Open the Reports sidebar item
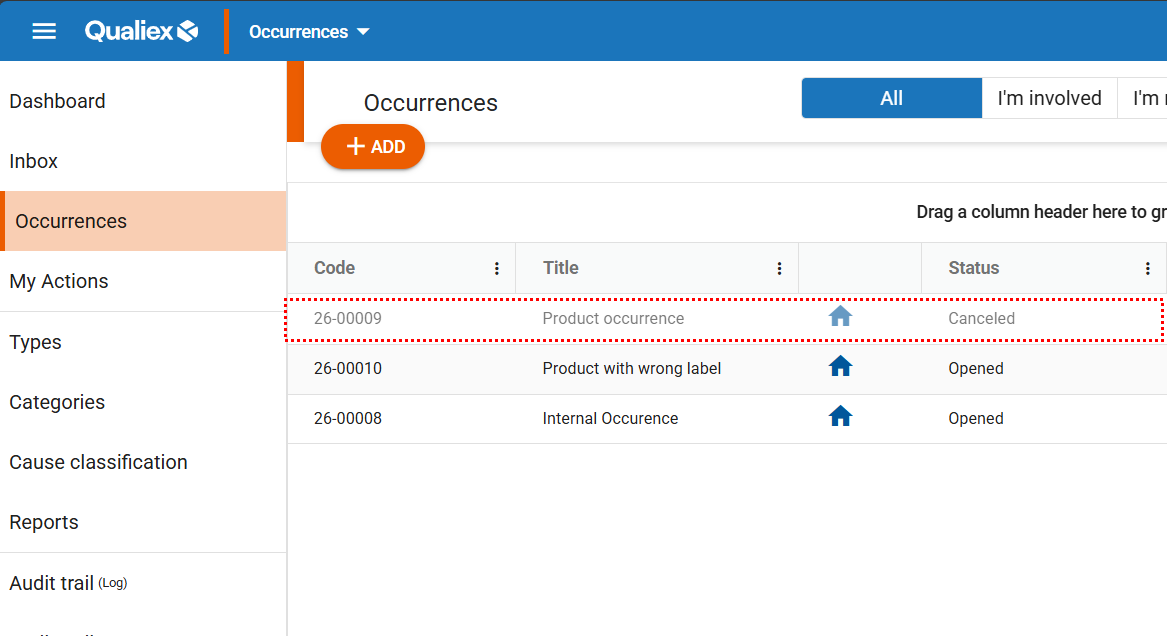The image size is (1167, 636). (44, 522)
